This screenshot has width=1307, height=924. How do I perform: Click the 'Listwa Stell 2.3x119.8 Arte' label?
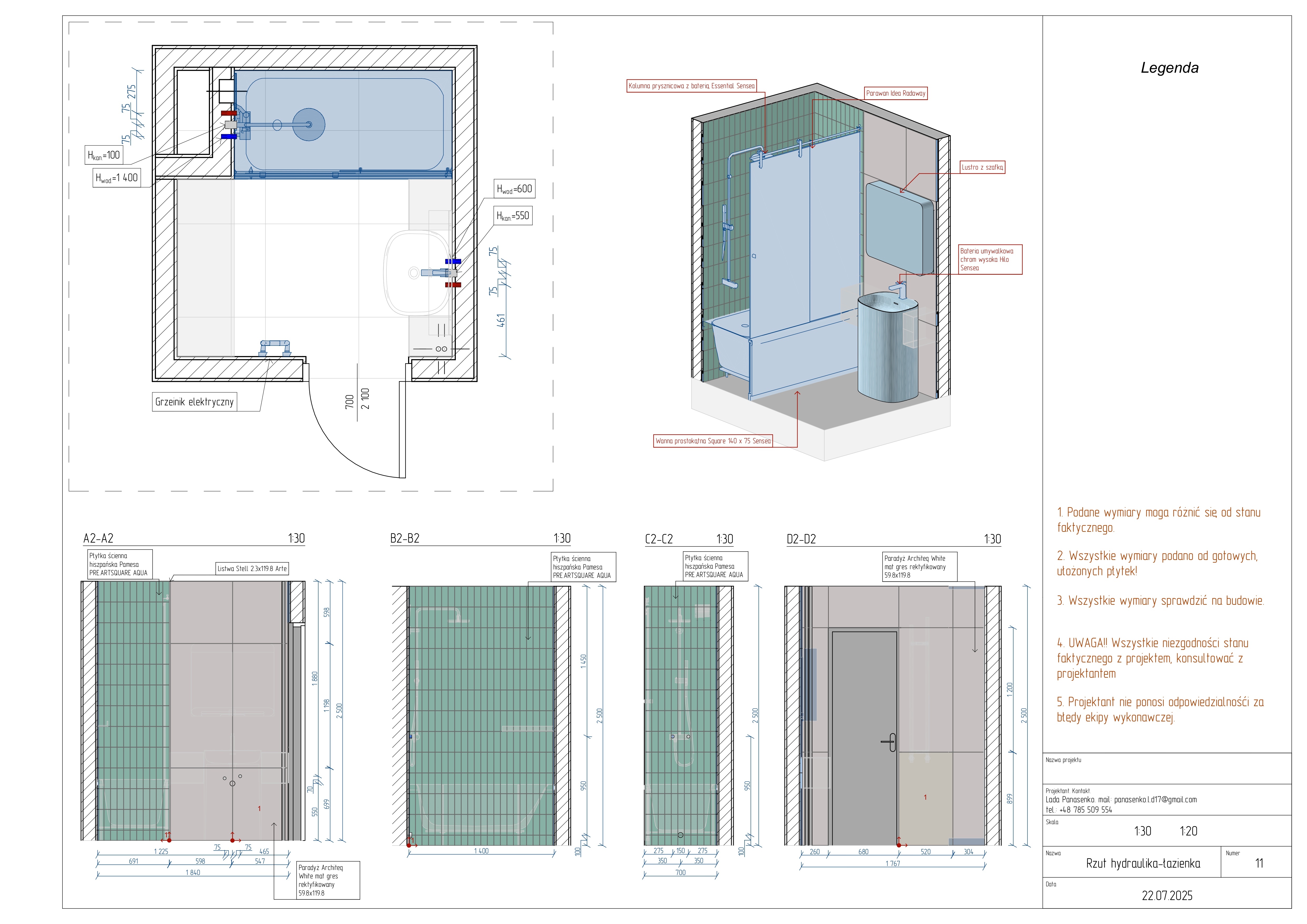pyautogui.click(x=252, y=568)
